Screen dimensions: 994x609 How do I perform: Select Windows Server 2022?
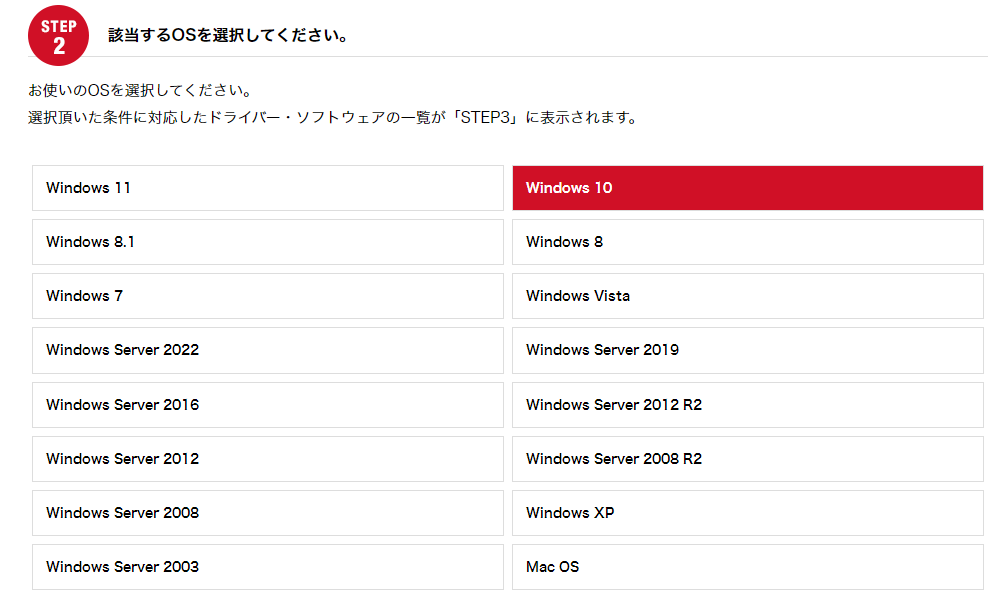[x=267, y=350]
